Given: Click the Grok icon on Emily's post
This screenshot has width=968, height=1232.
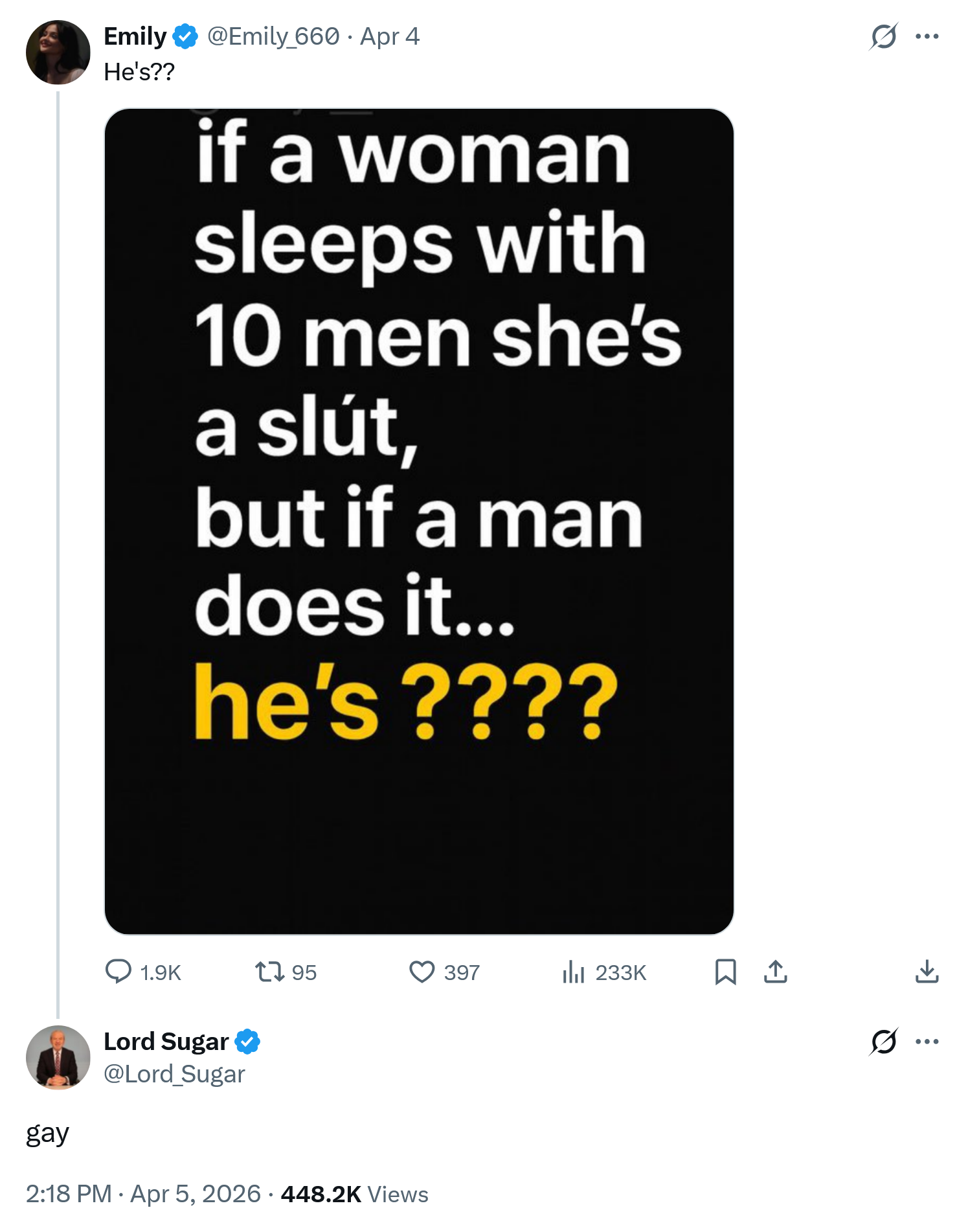Looking at the screenshot, I should [x=884, y=36].
